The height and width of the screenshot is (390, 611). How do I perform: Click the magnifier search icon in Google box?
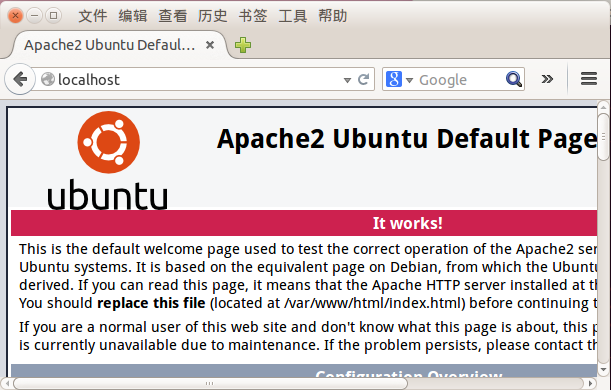tap(514, 79)
